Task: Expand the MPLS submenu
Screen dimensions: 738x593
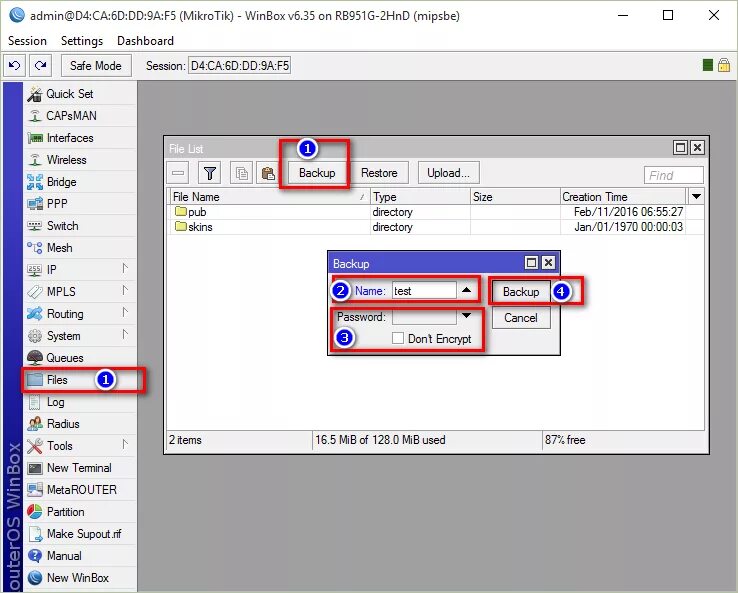Action: (125, 290)
